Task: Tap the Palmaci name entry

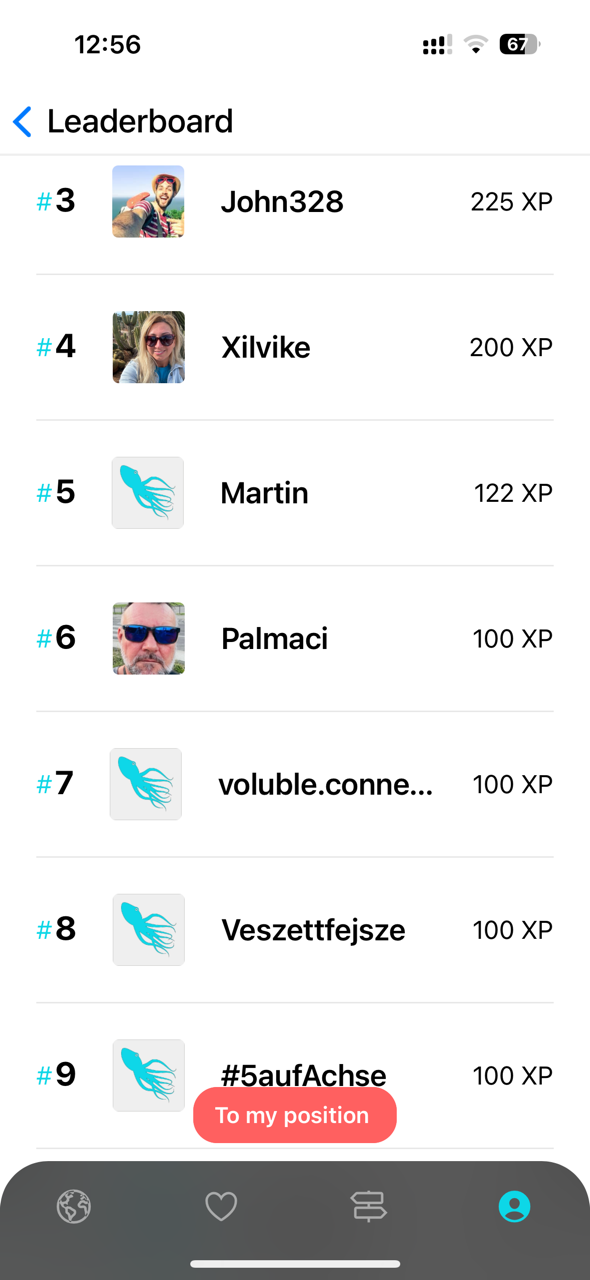Action: 274,639
